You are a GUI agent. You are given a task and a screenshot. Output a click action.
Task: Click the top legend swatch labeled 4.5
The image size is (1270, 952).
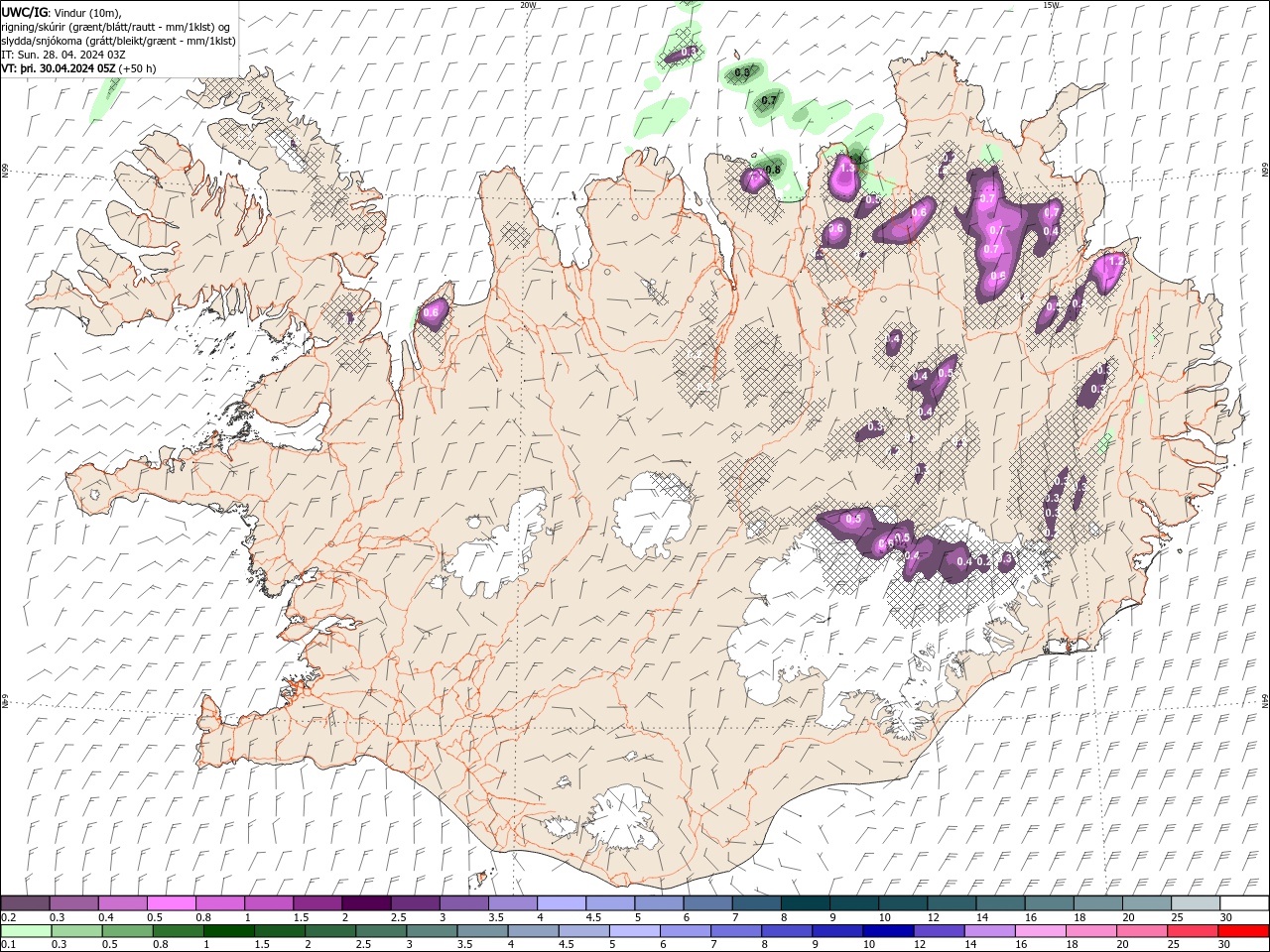610,903
